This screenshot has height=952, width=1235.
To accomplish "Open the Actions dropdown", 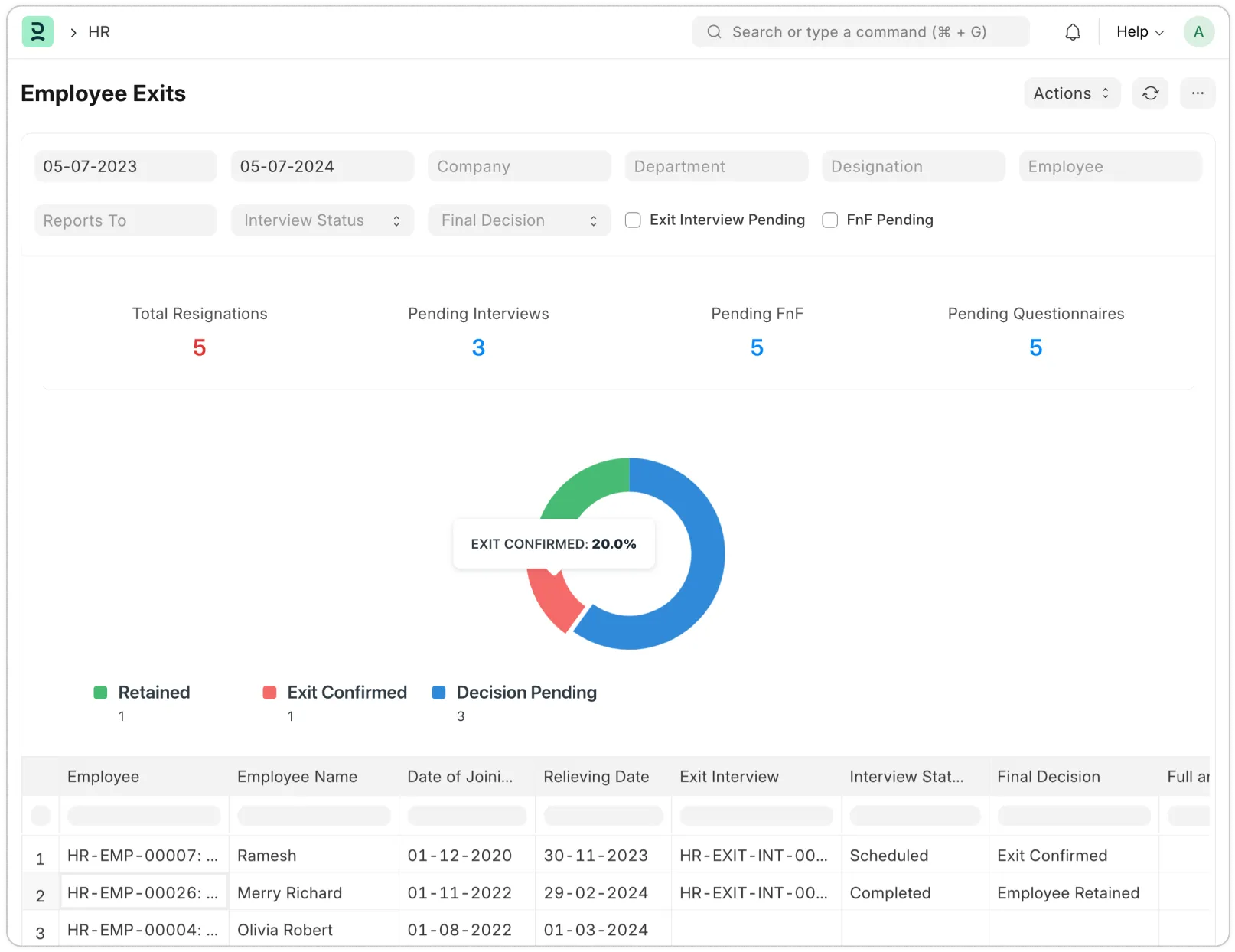I will coord(1071,93).
